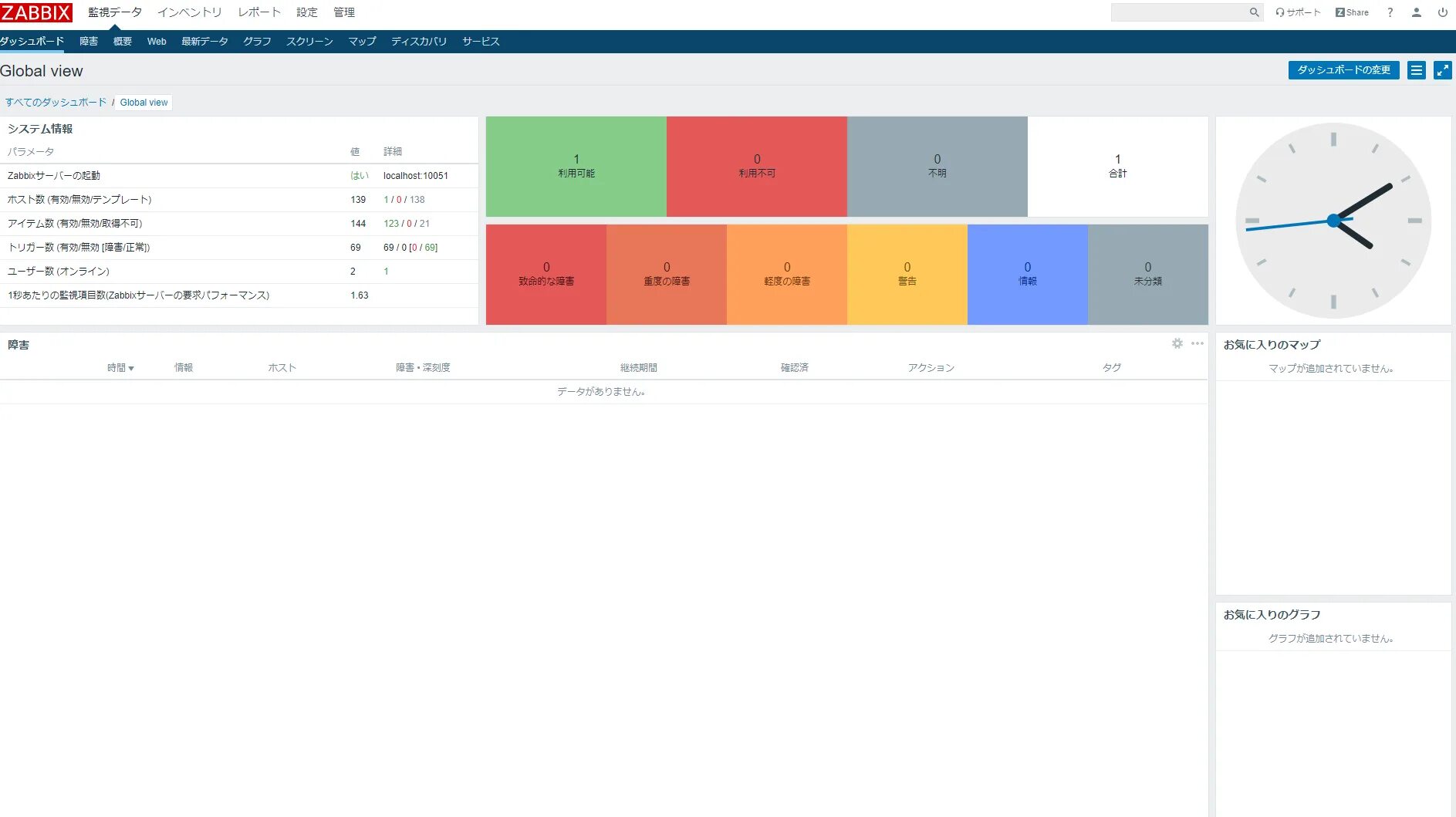Click the analog clock widget

pos(1333,221)
